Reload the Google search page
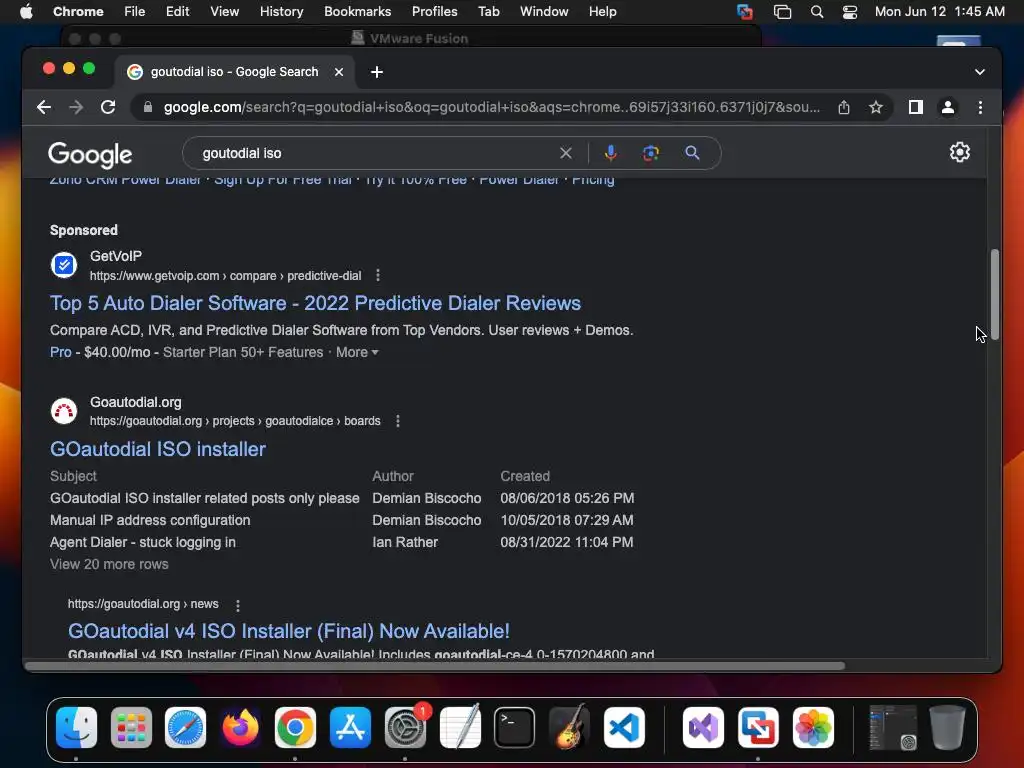Viewport: 1024px width, 768px height. (x=108, y=107)
